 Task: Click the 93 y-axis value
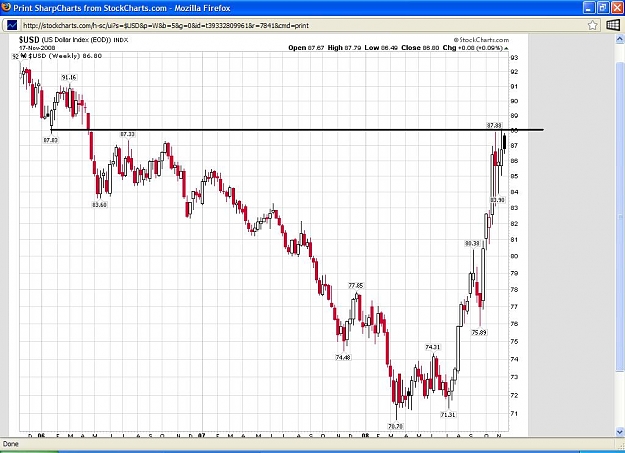pyautogui.click(x=514, y=57)
